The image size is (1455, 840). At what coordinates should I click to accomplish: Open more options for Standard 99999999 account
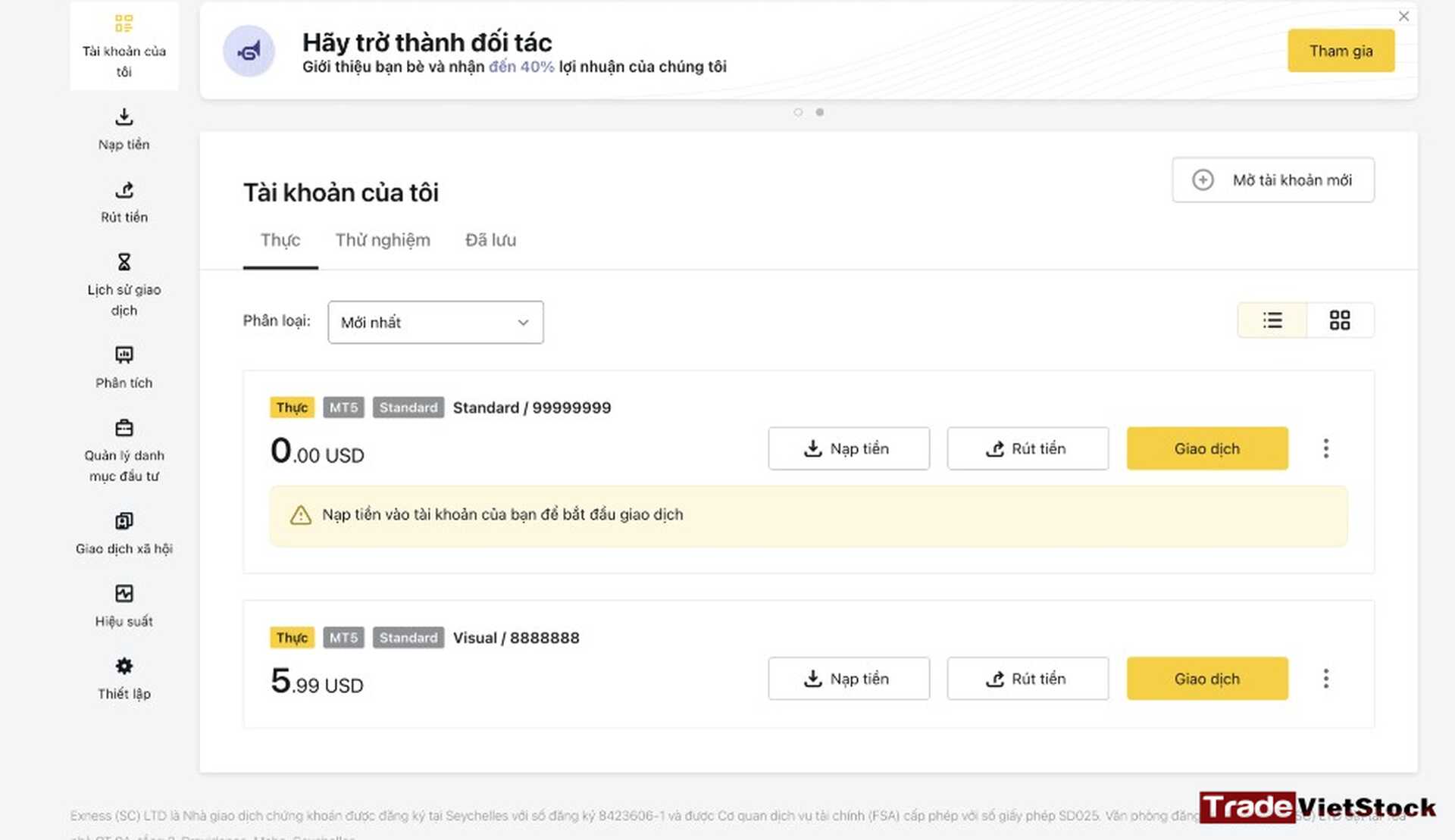point(1325,448)
